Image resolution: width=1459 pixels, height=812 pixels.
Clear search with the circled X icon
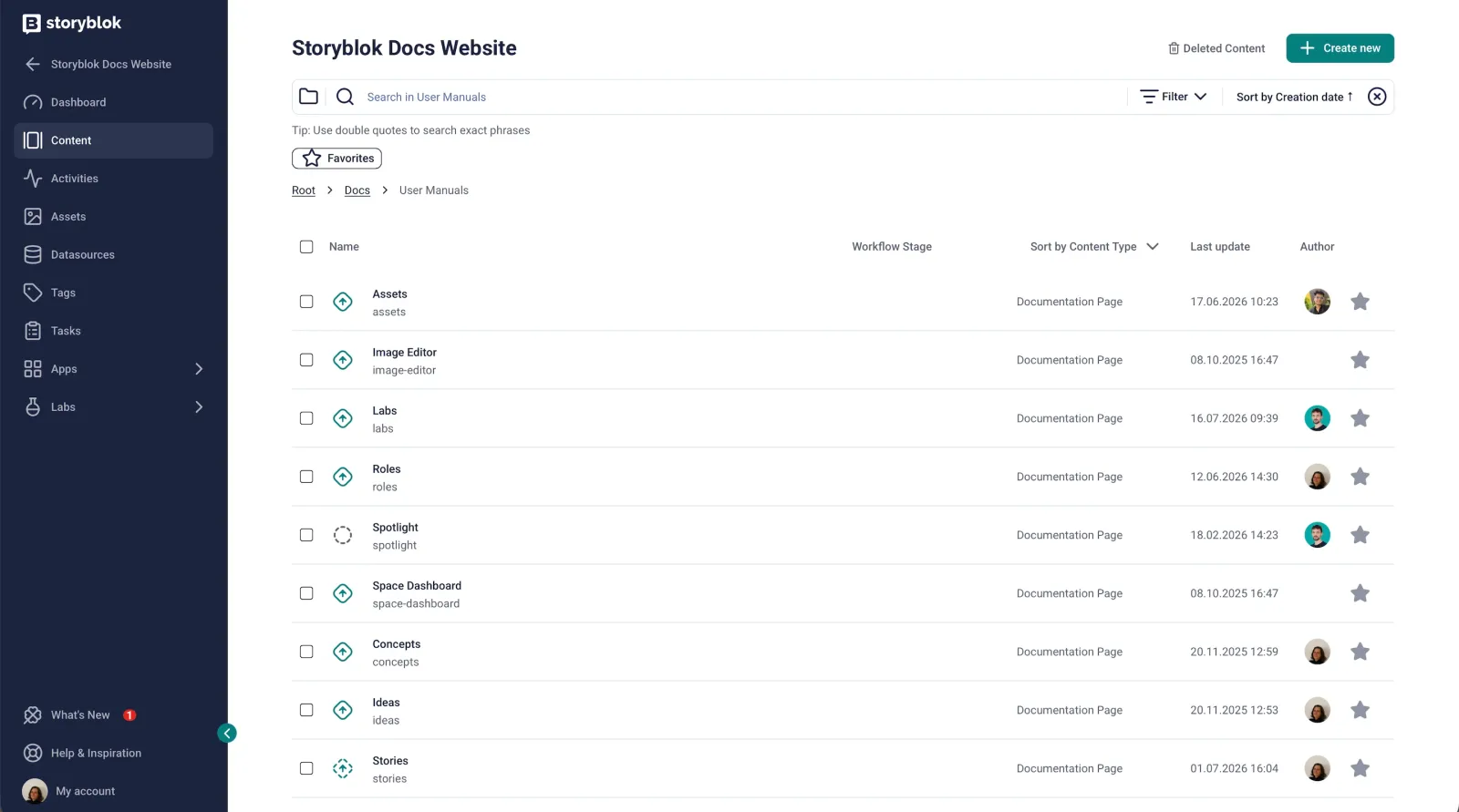(x=1377, y=97)
